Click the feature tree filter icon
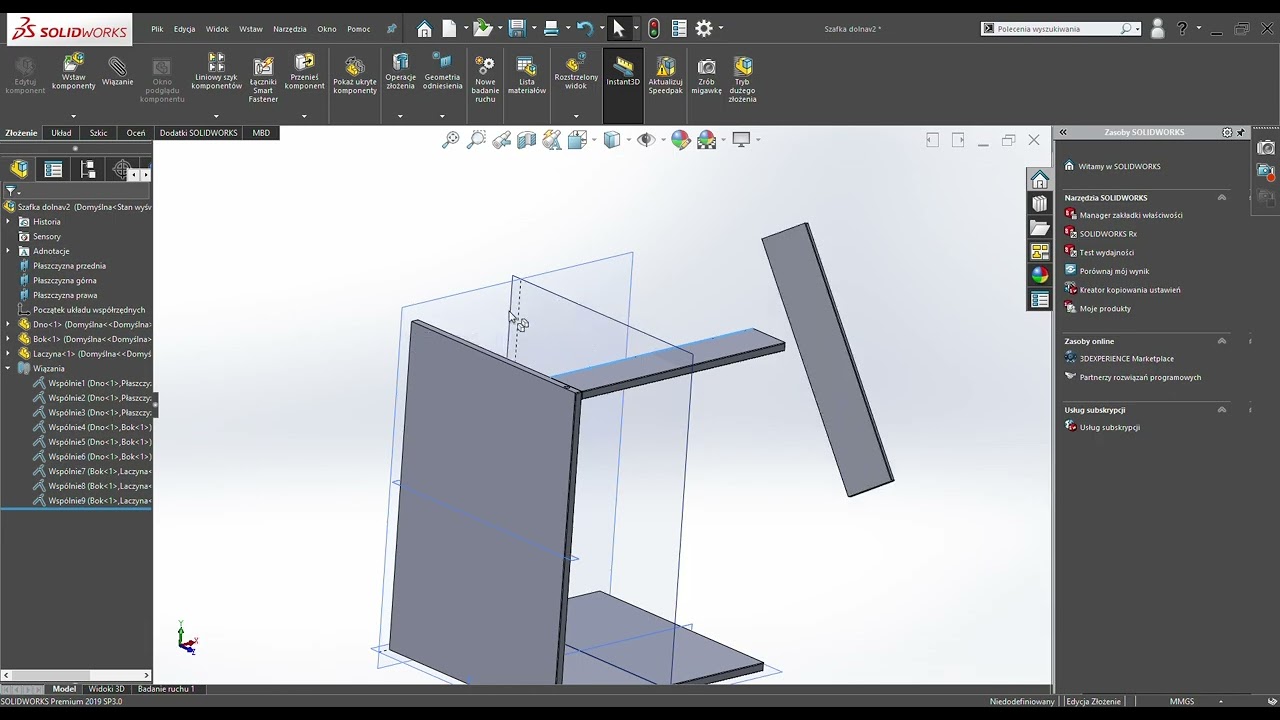Screen dimensions: 1280x720 tap(11, 191)
